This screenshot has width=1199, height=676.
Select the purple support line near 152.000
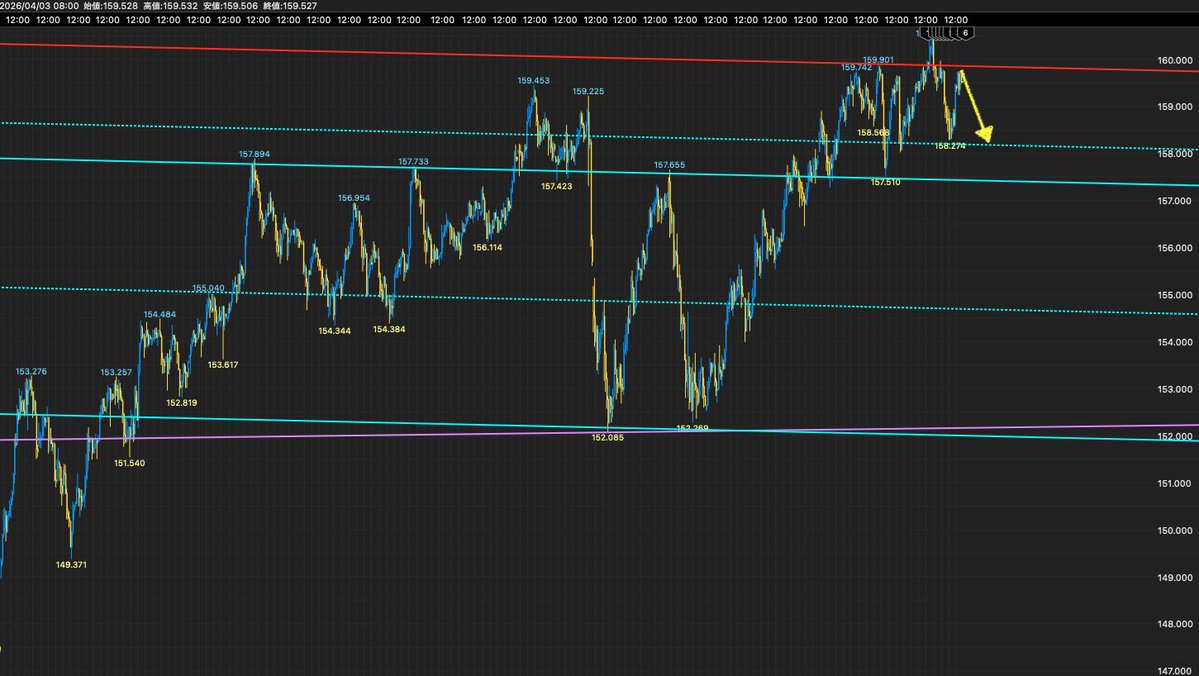600,432
